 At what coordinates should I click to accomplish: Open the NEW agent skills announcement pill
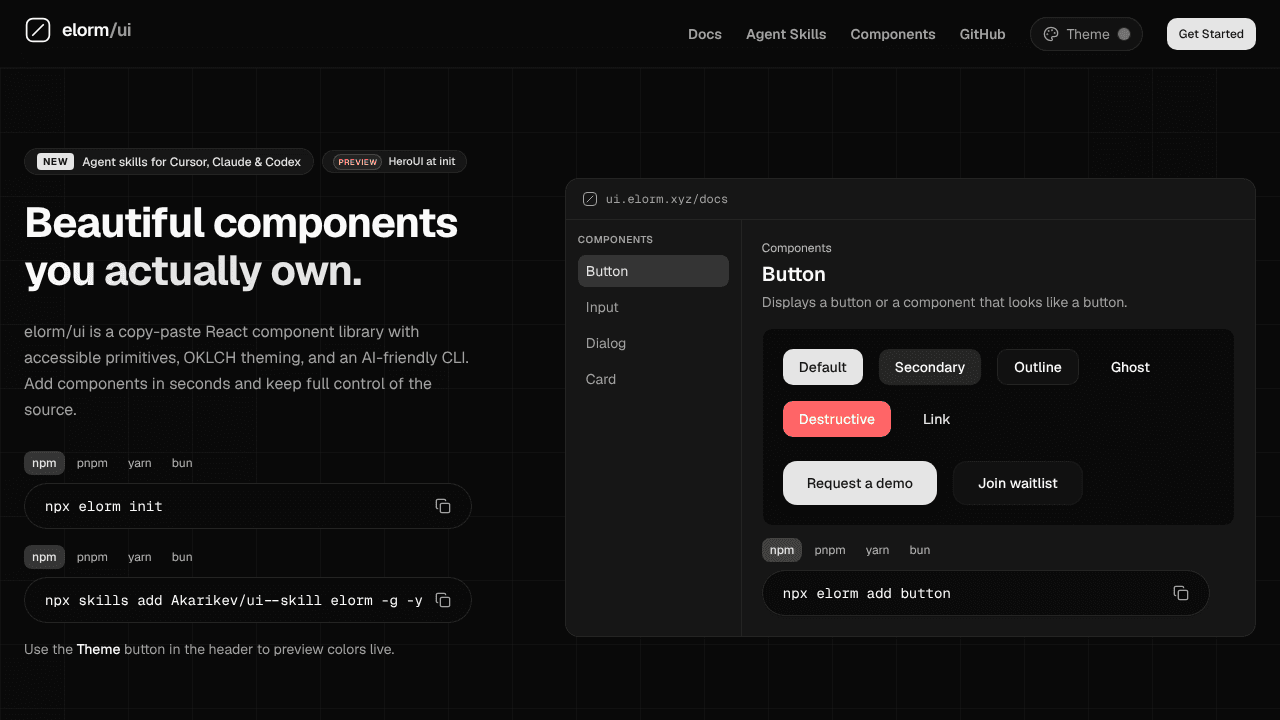click(x=169, y=162)
